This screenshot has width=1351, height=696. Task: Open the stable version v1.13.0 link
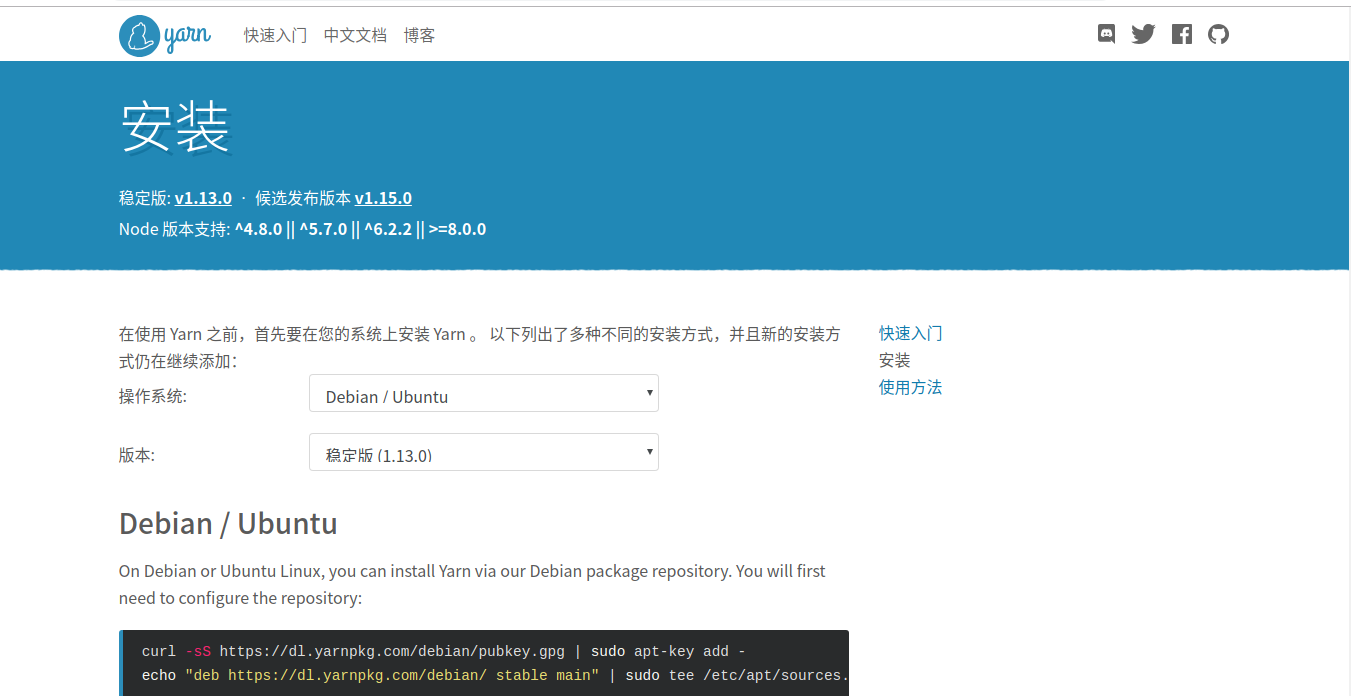[x=203, y=198]
